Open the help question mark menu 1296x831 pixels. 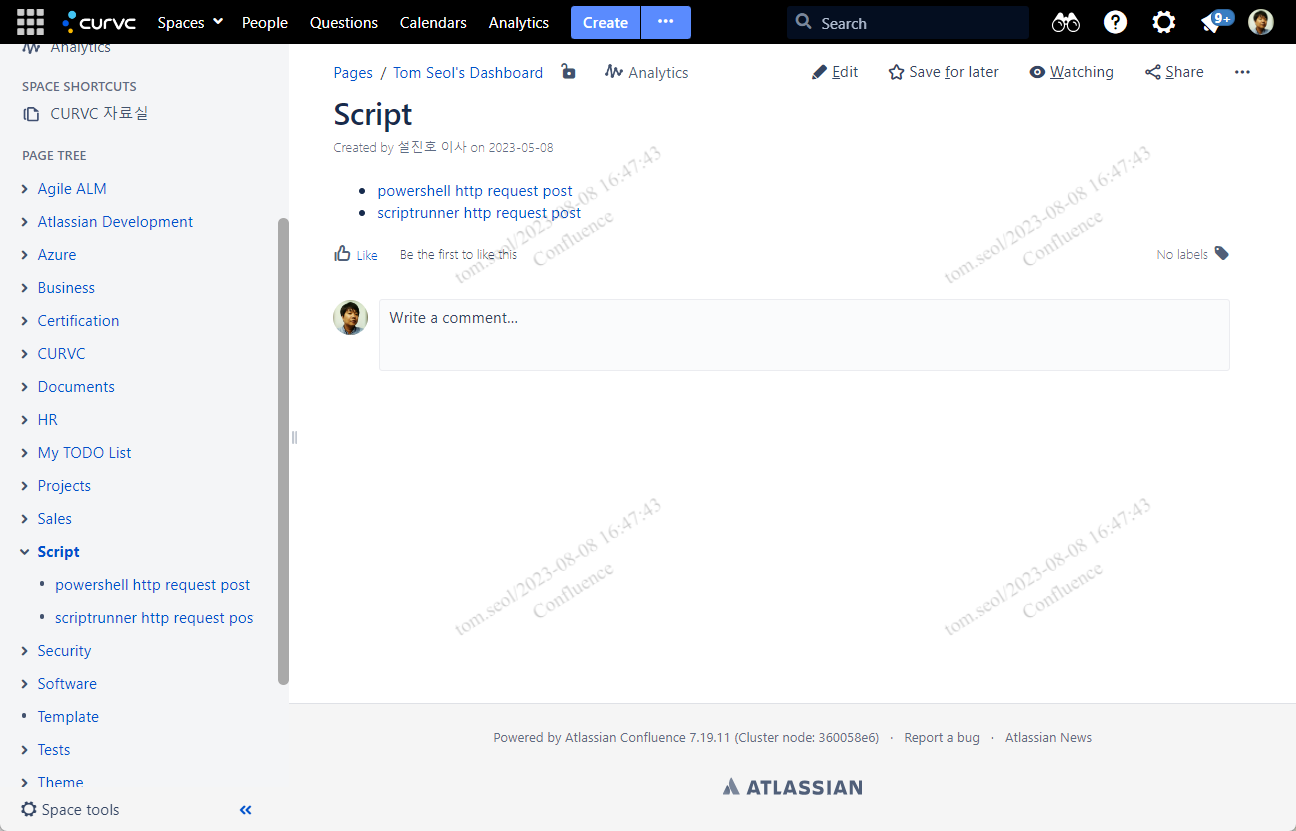click(x=1115, y=22)
